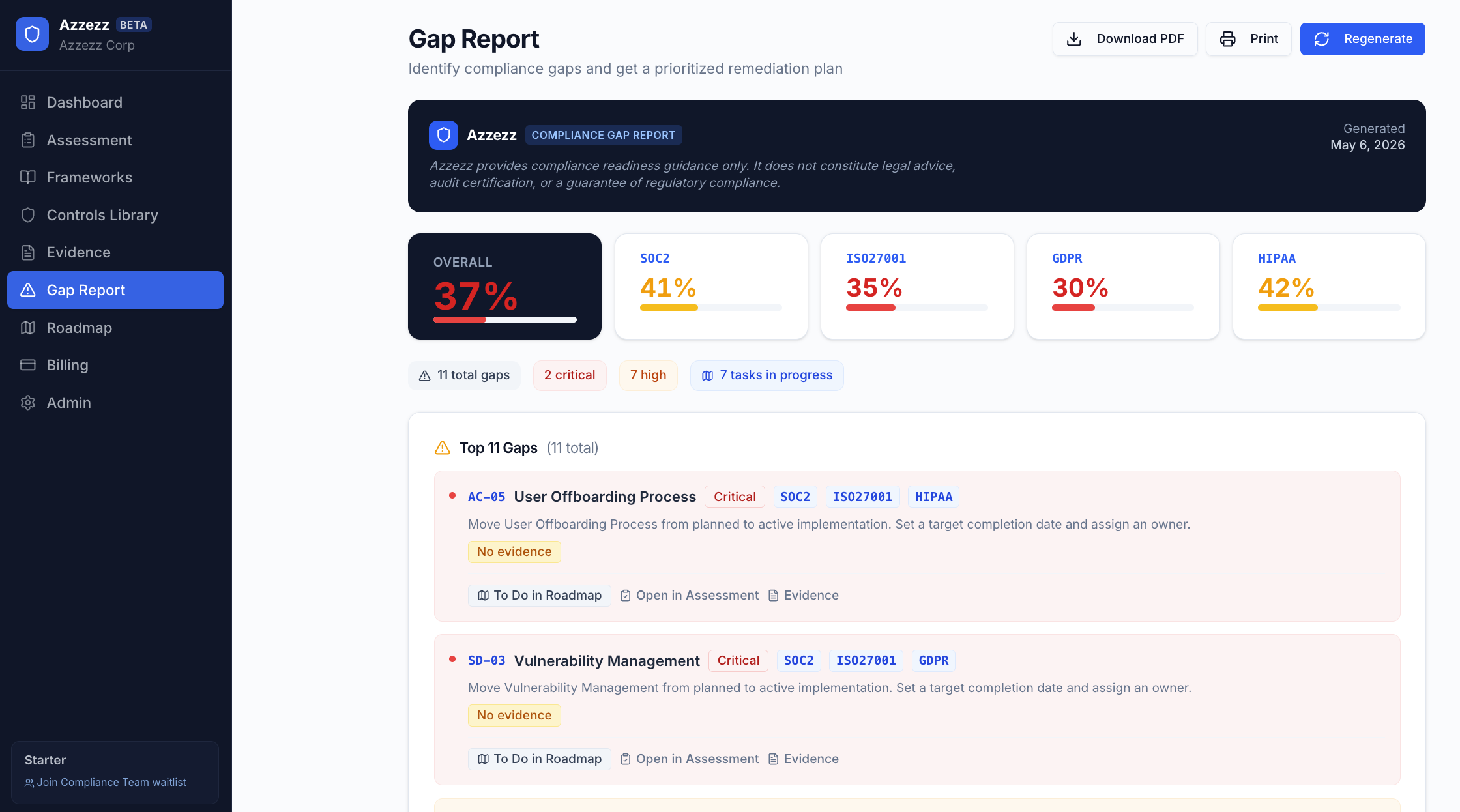The height and width of the screenshot is (812, 1460).
Task: Click the Dashboard grid icon
Action: pos(28,102)
